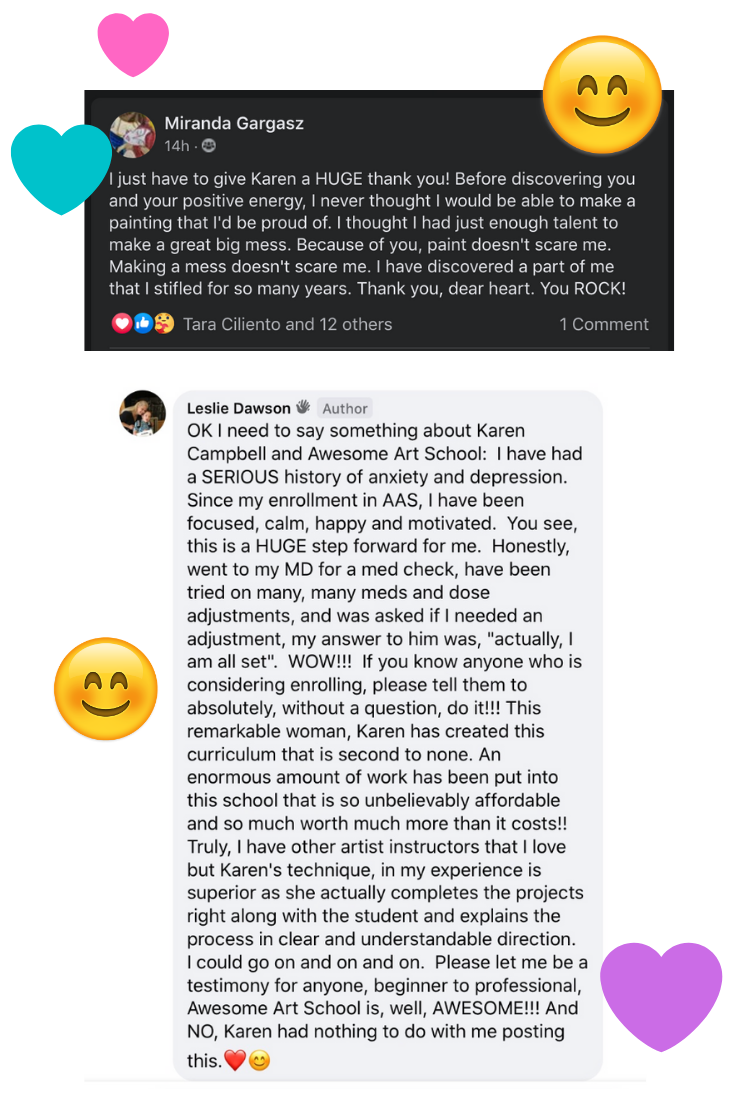Click the group privacy icon next to 14h
This screenshot has height=1102, width=735.
209,145
